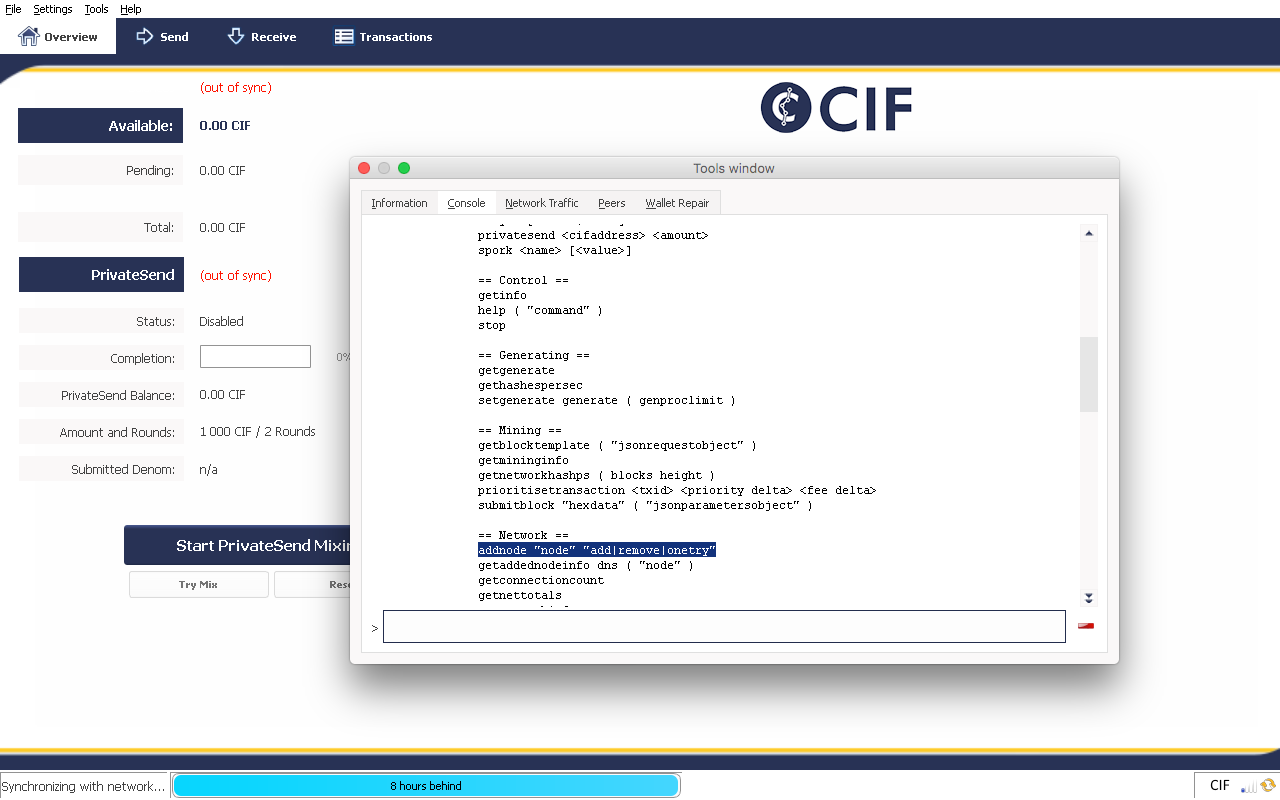1280x800 pixels.
Task: Click the Transactions list icon
Action: pos(344,37)
